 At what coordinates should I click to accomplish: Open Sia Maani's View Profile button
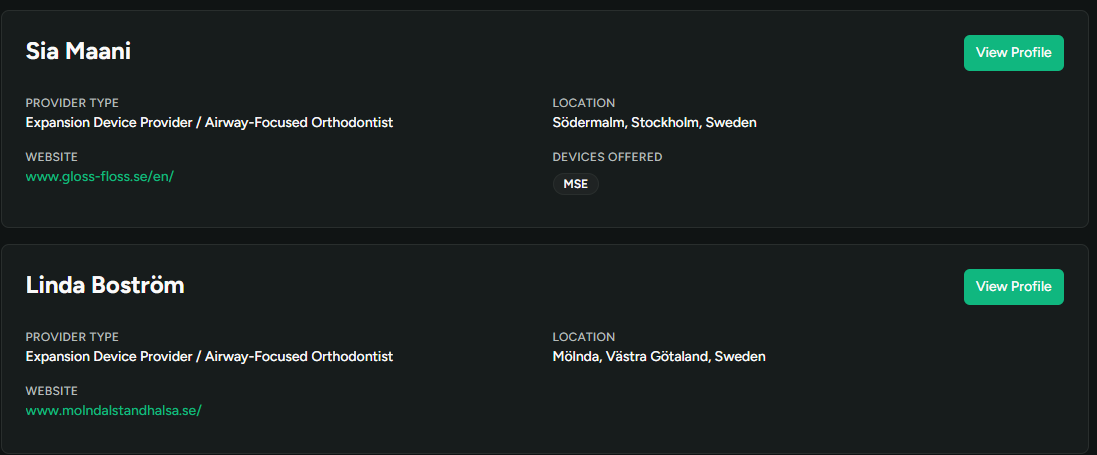point(1013,53)
